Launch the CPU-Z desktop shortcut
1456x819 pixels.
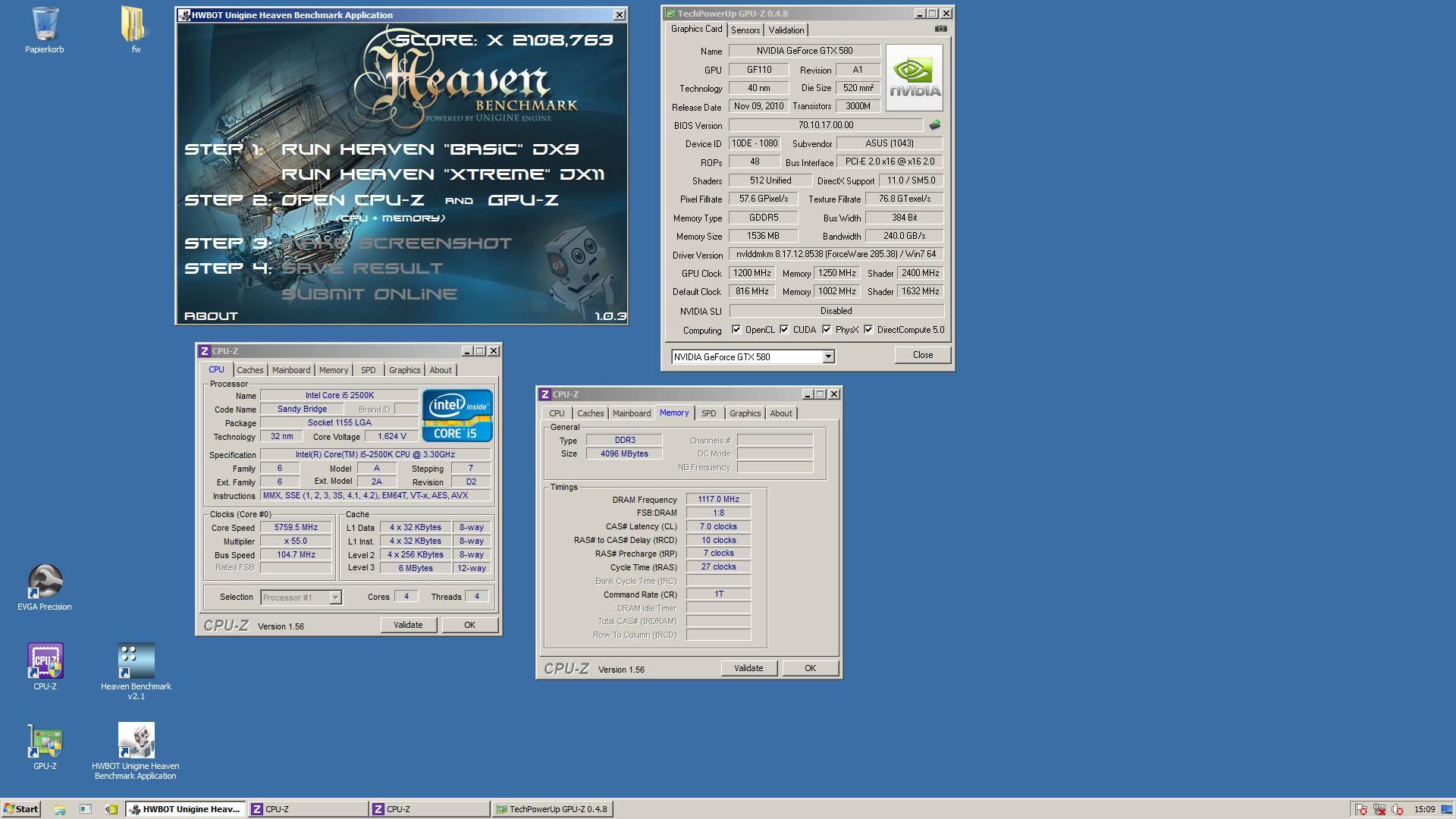tap(45, 667)
